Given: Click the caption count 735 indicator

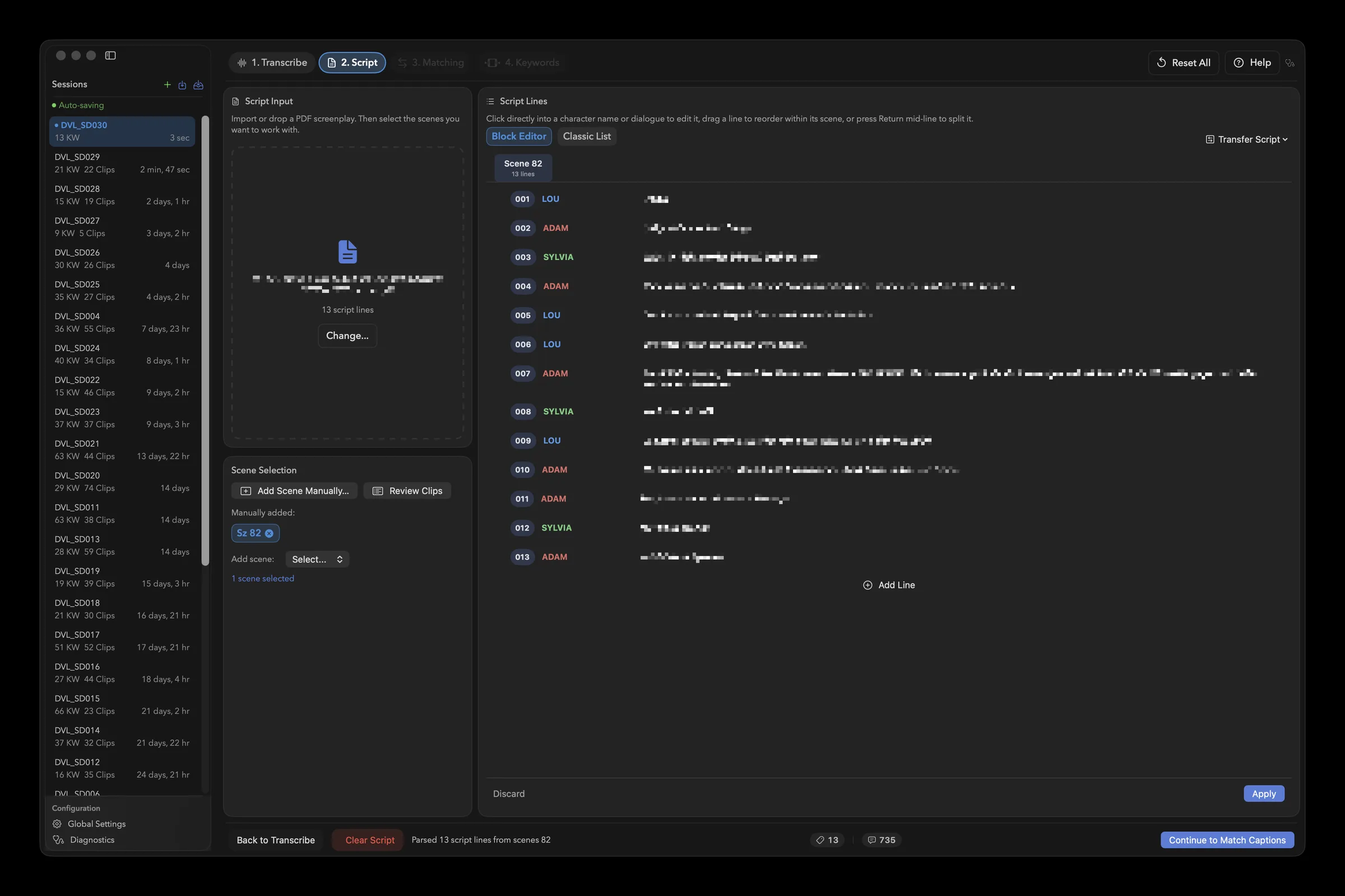Looking at the screenshot, I should point(881,839).
